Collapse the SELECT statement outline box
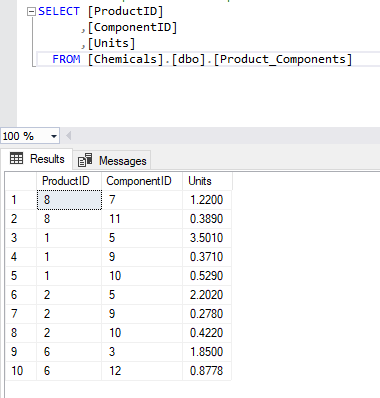Viewport: 380px width, 398px height. tap(31, 12)
